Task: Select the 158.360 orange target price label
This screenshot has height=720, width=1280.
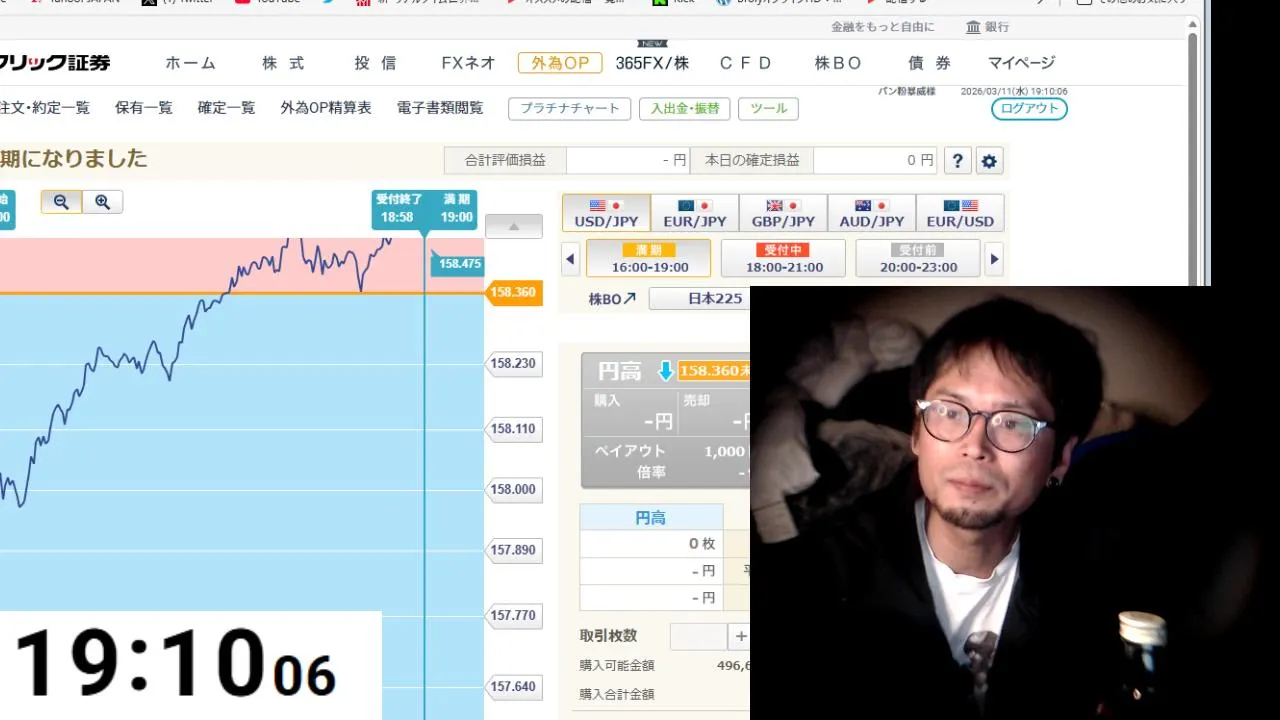Action: tap(514, 293)
